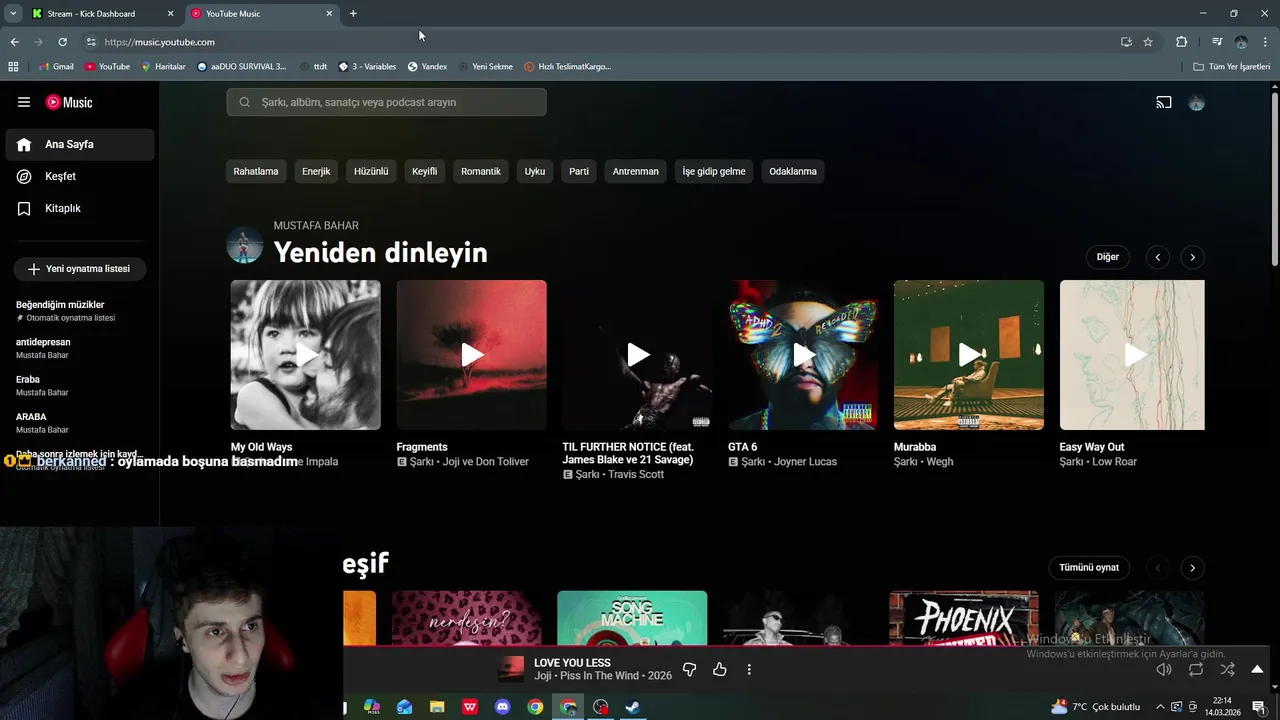This screenshot has width=1280, height=720.
Task: Play the GTA 6 song thumbnail
Action: point(803,355)
